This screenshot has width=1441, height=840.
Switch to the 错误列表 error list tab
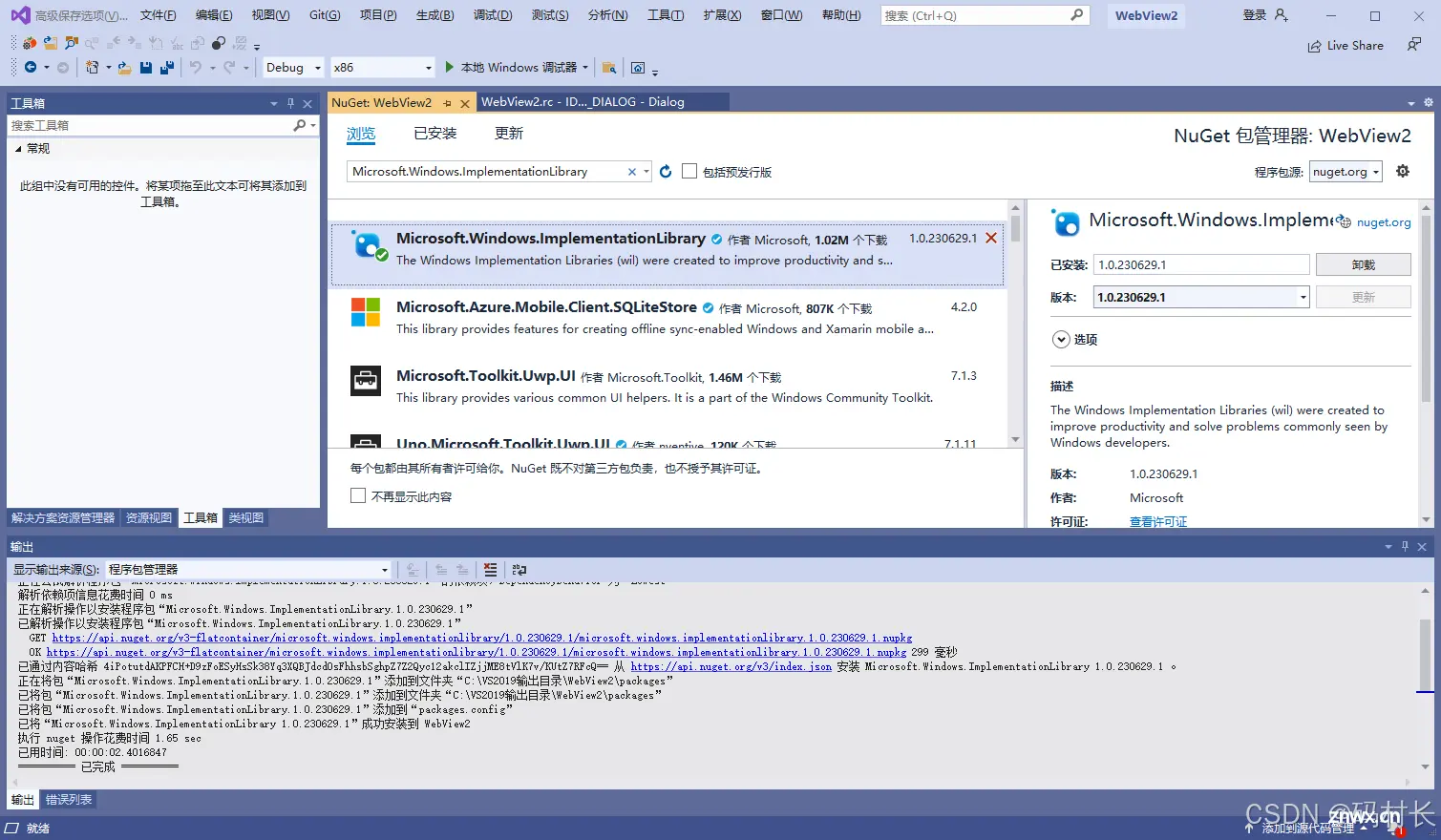[69, 800]
